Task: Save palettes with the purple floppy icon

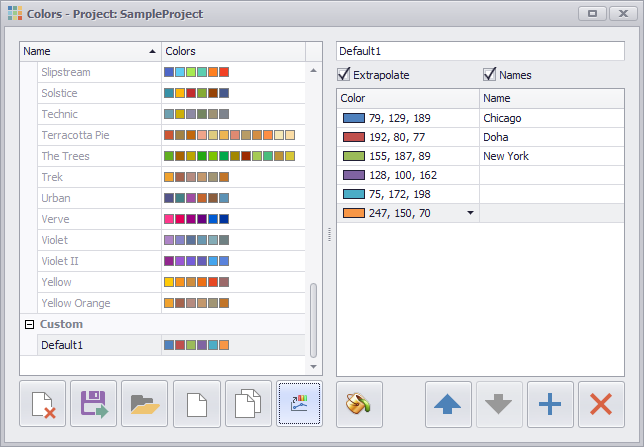Action: 94,404
